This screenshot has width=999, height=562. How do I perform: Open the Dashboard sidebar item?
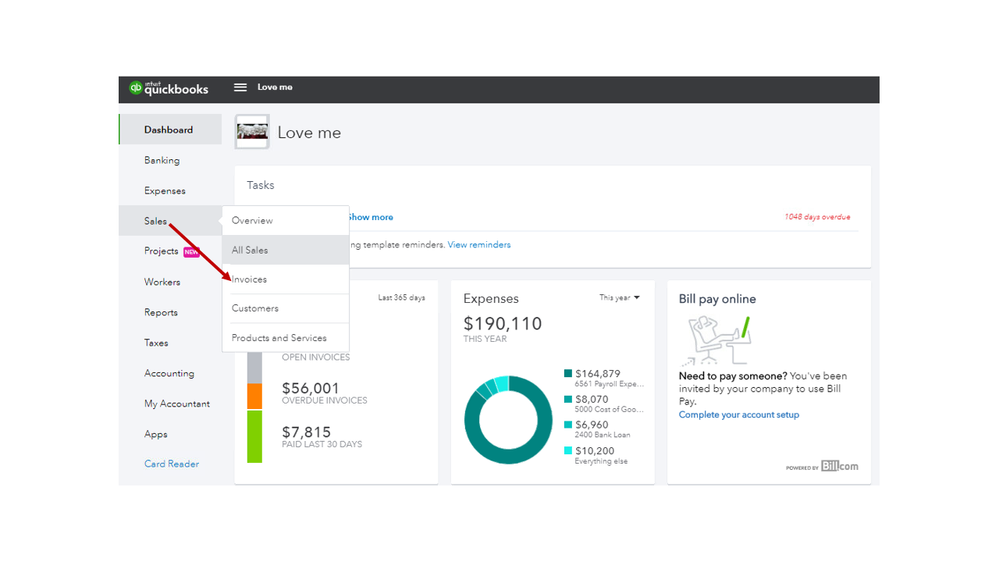click(171, 129)
